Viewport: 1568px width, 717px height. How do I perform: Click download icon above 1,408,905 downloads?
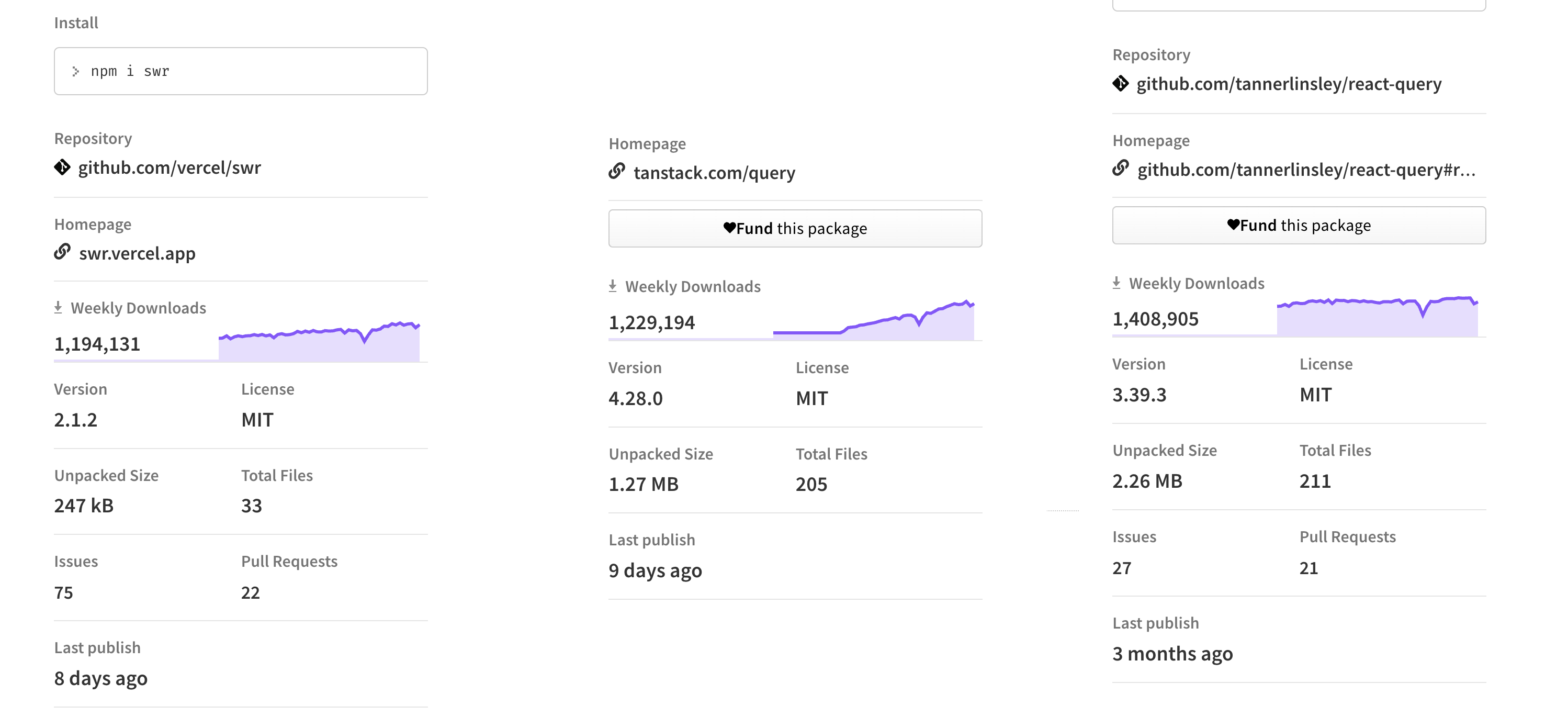click(x=1116, y=283)
